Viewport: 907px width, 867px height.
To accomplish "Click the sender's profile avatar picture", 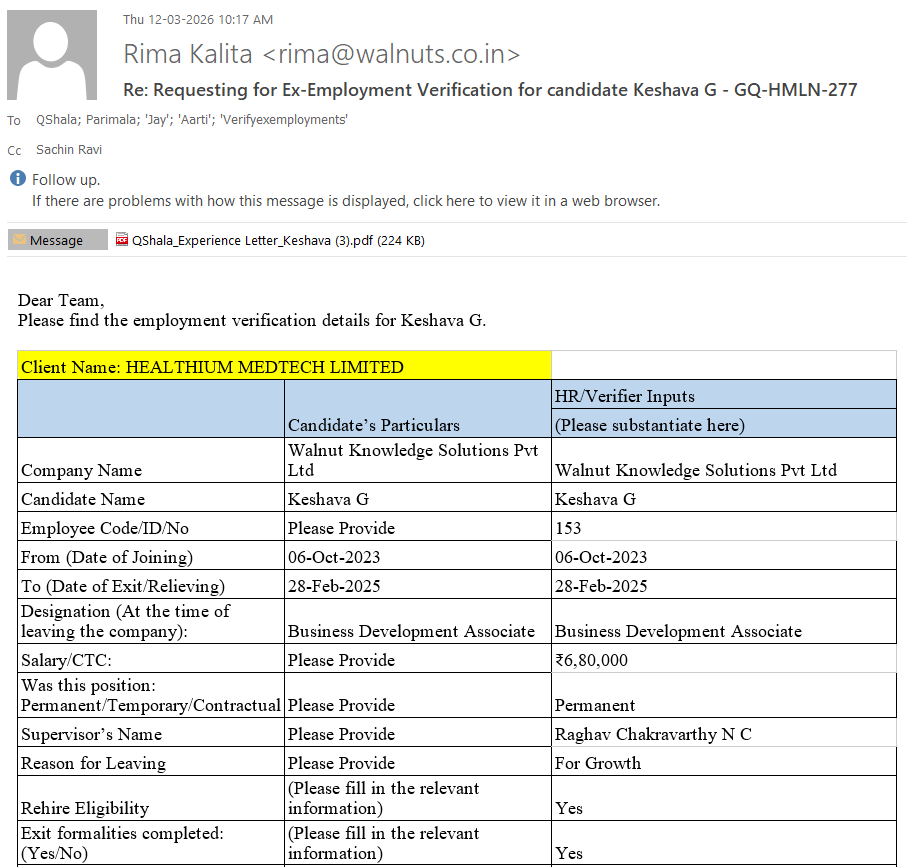I will (x=52, y=55).
